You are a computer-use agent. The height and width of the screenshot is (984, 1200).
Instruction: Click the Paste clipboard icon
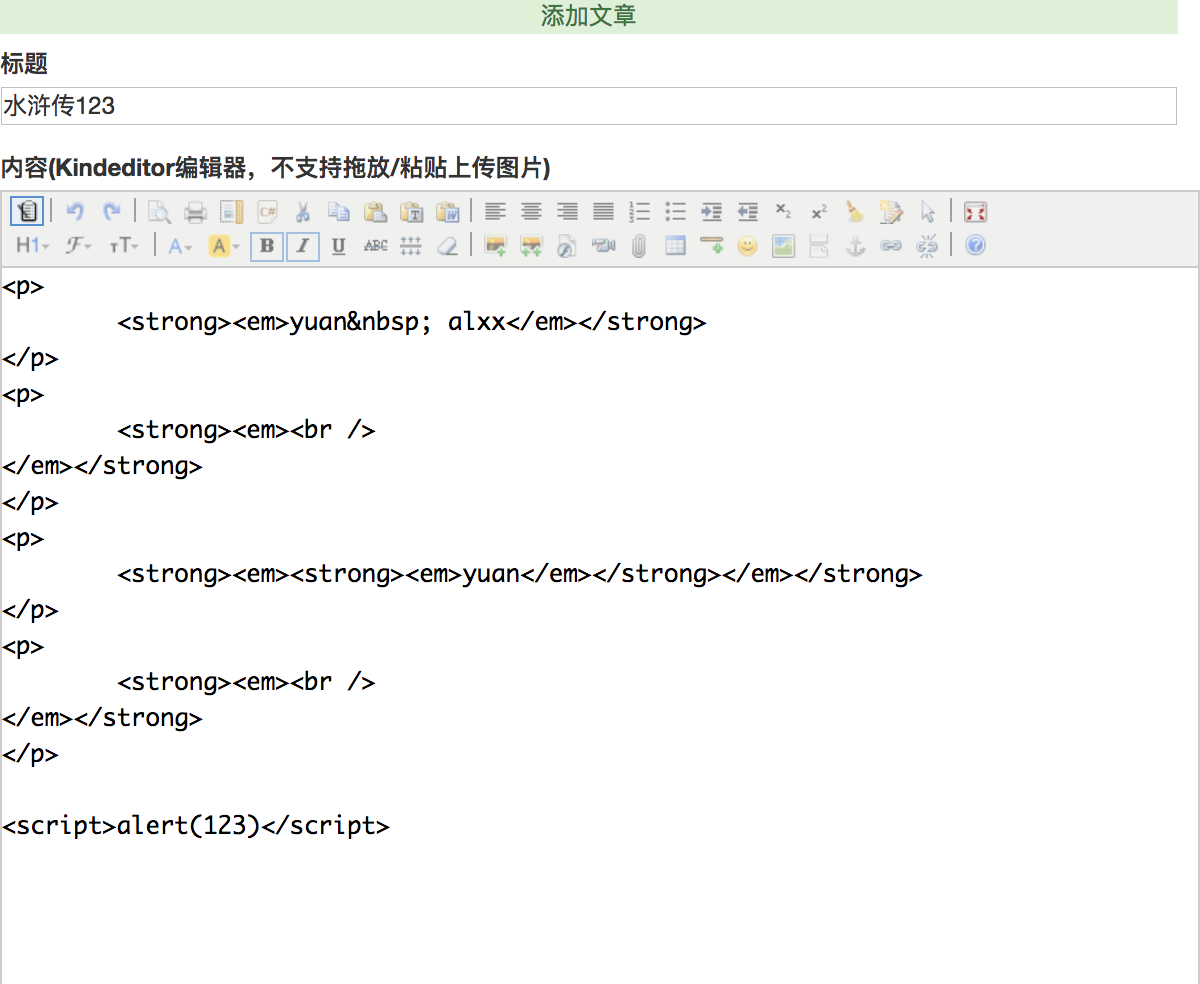point(375,211)
